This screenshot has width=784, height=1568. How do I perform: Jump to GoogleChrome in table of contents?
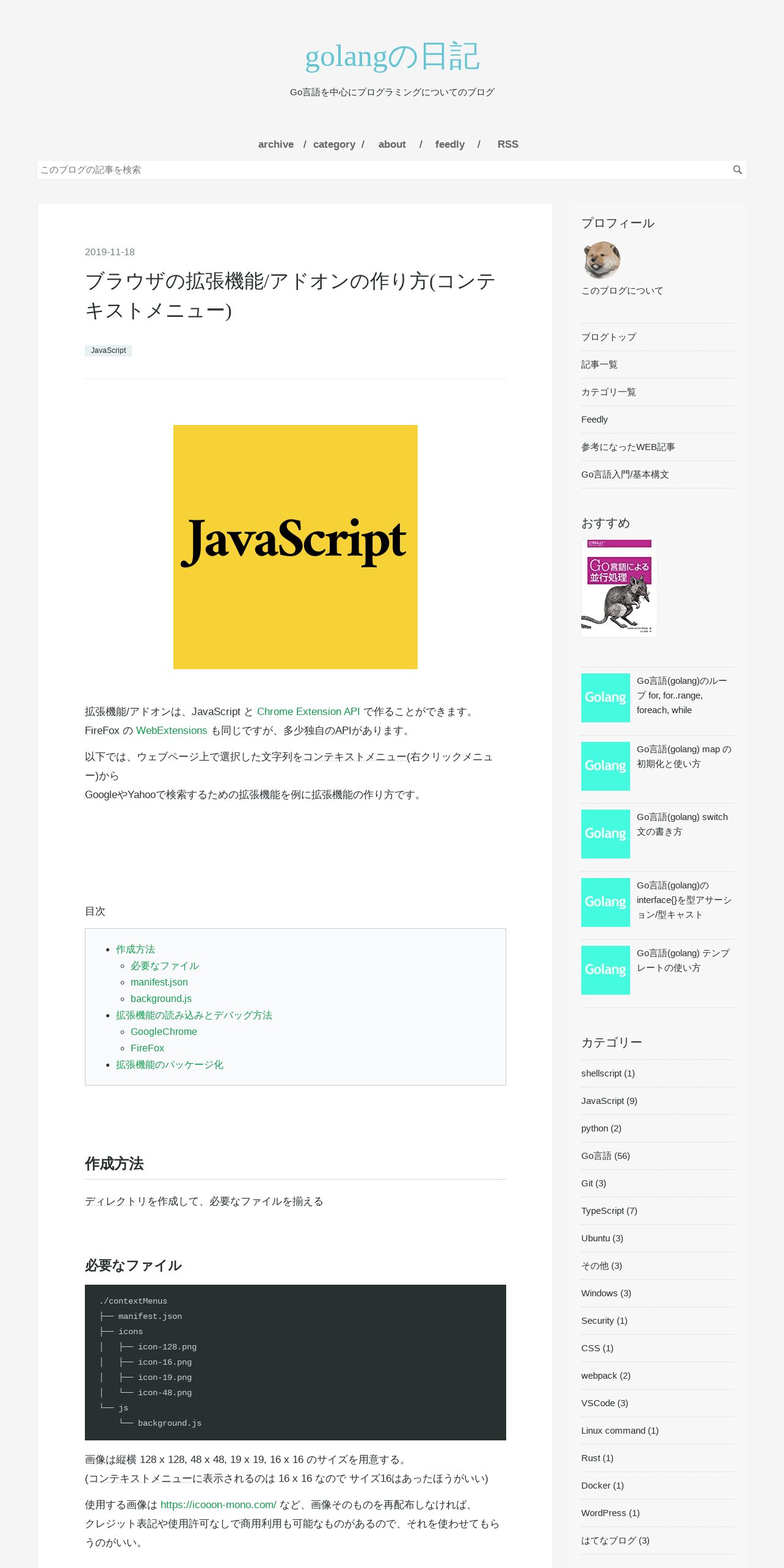[x=164, y=1031]
